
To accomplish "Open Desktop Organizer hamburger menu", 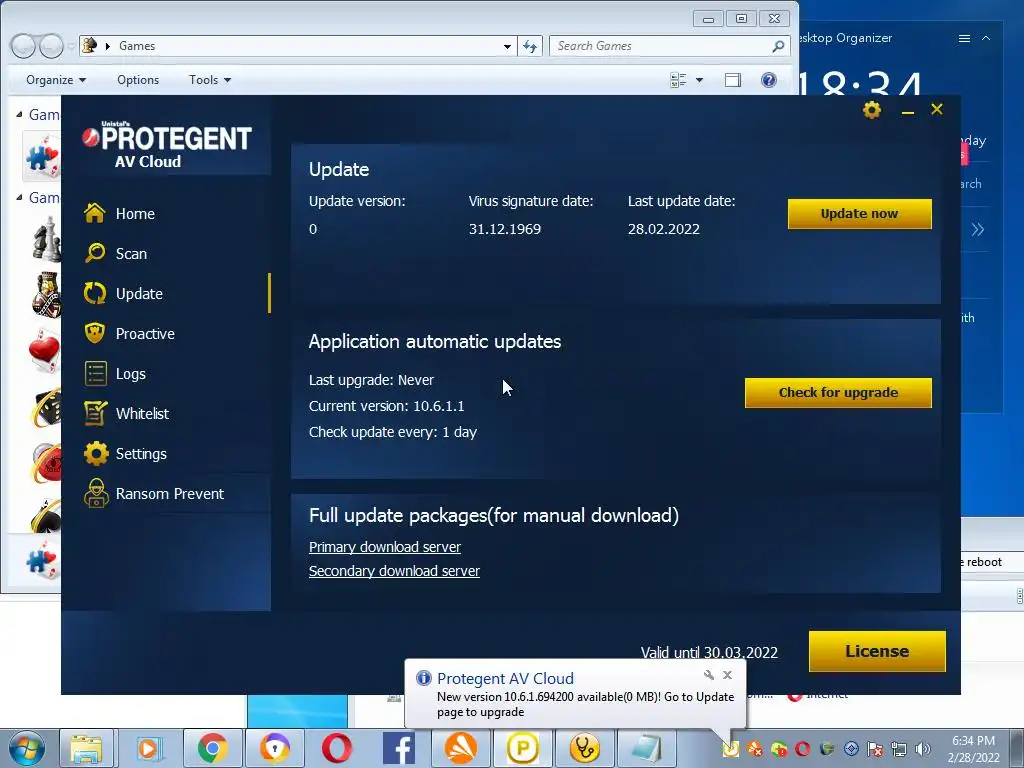I will (x=964, y=39).
